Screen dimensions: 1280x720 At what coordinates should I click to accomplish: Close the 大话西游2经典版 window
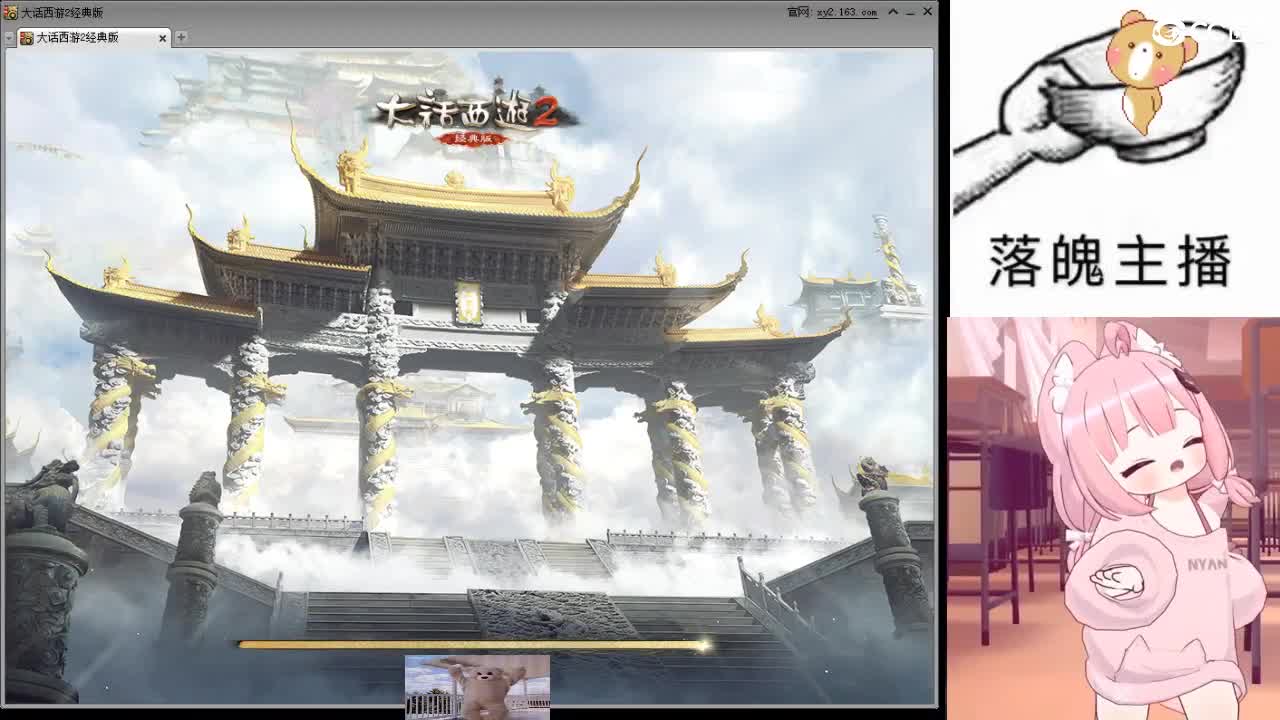pyautogui.click(x=927, y=12)
